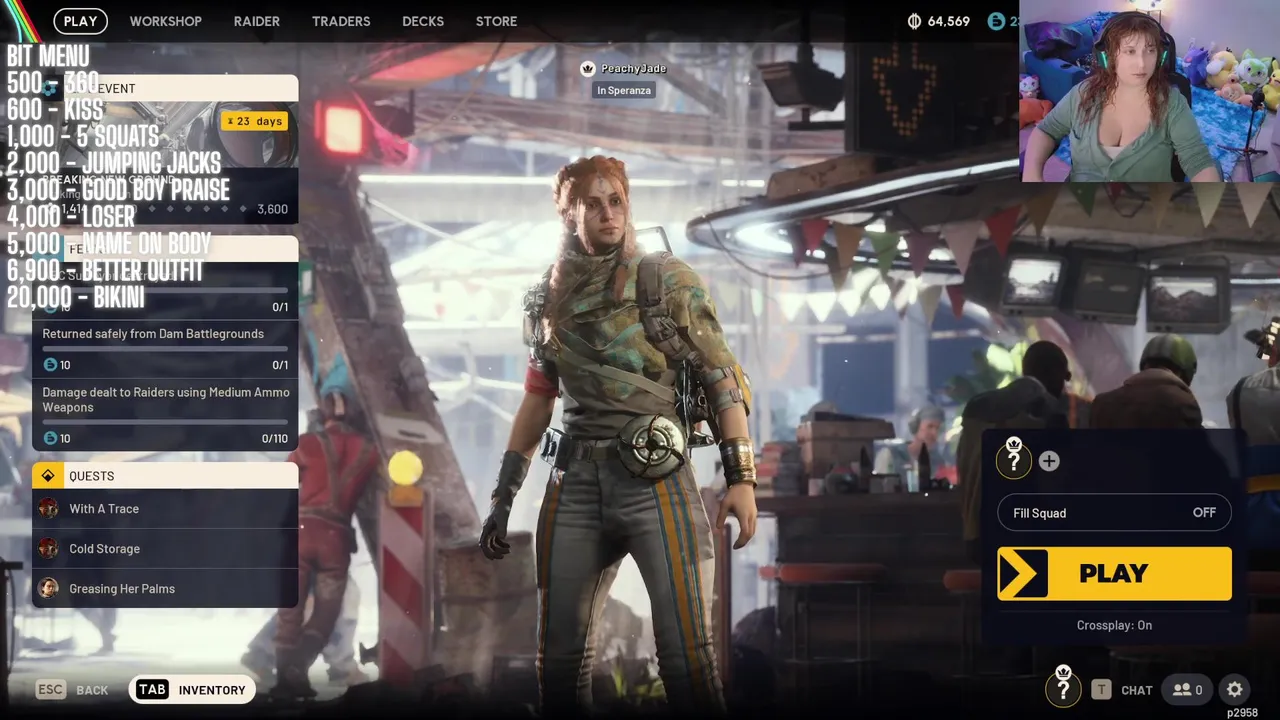Click the PeachyJade player name tag

point(633,68)
